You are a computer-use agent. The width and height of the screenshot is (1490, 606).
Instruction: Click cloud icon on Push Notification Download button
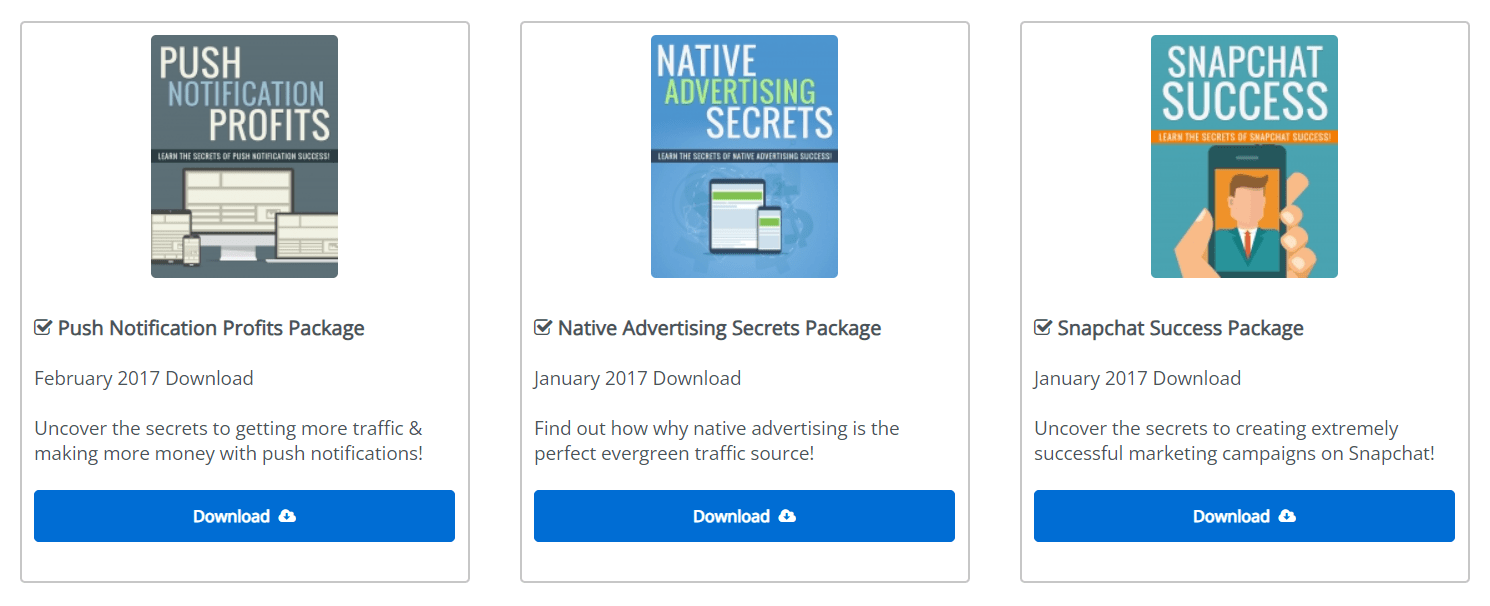click(287, 516)
